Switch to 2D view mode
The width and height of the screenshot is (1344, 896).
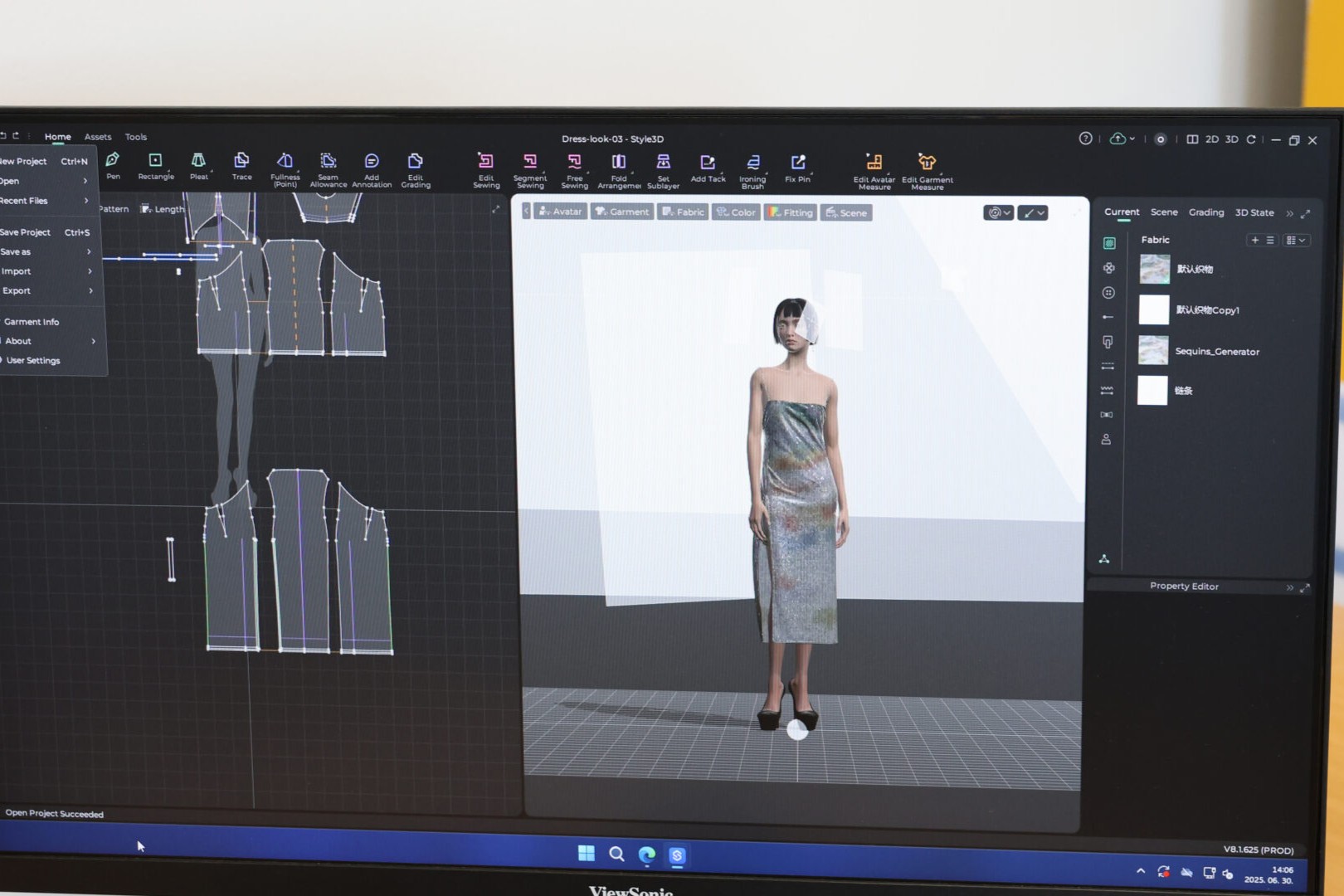(x=1212, y=139)
